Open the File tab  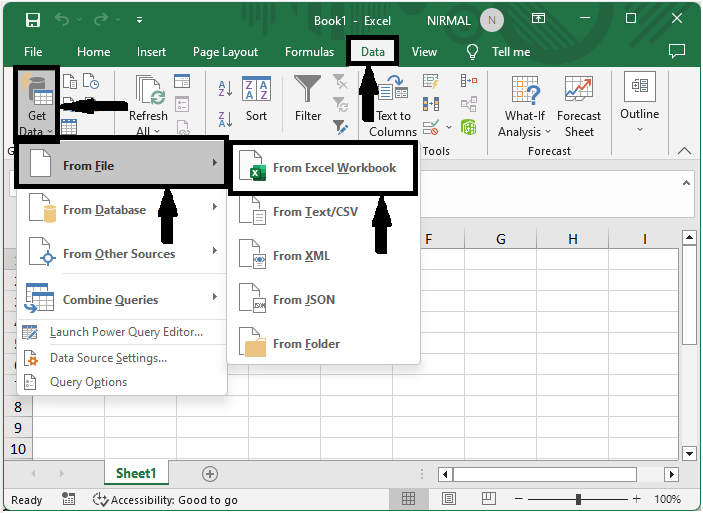(33, 52)
